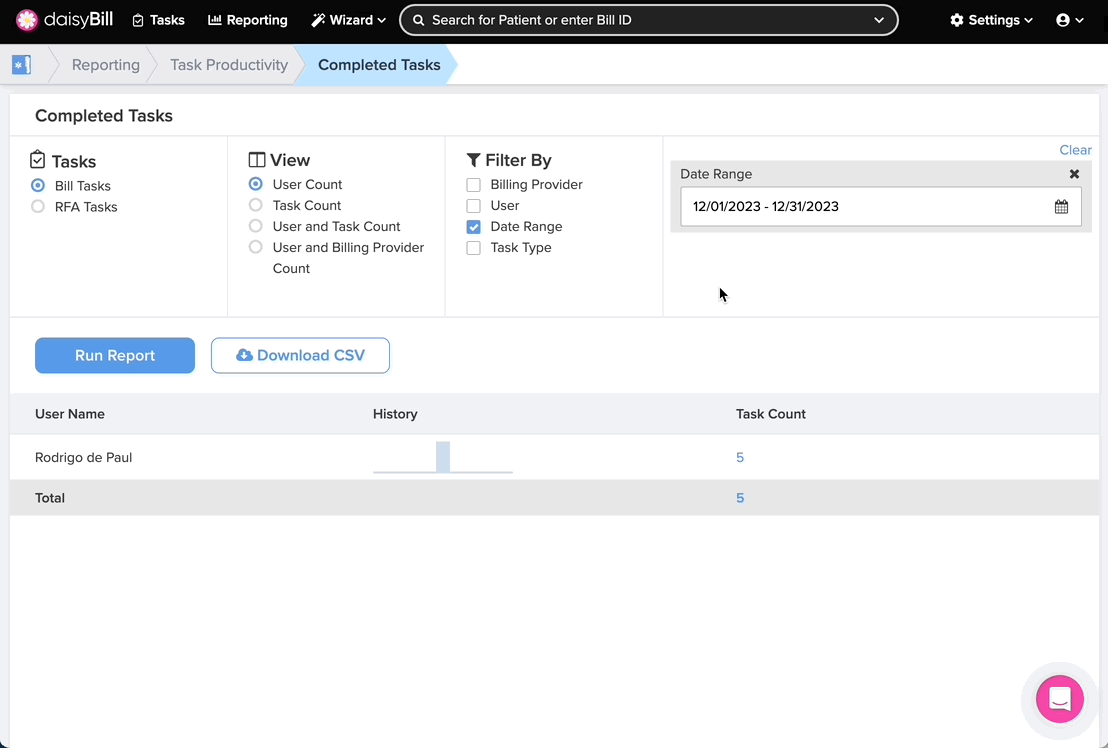1108x748 pixels.
Task: Click Rodrigo de Paul's task count 5
Action: pos(740,458)
